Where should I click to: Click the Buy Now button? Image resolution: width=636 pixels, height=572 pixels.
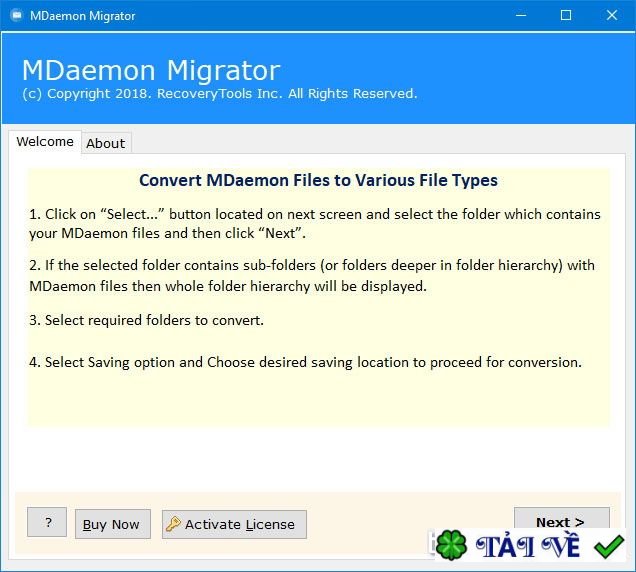[113, 524]
